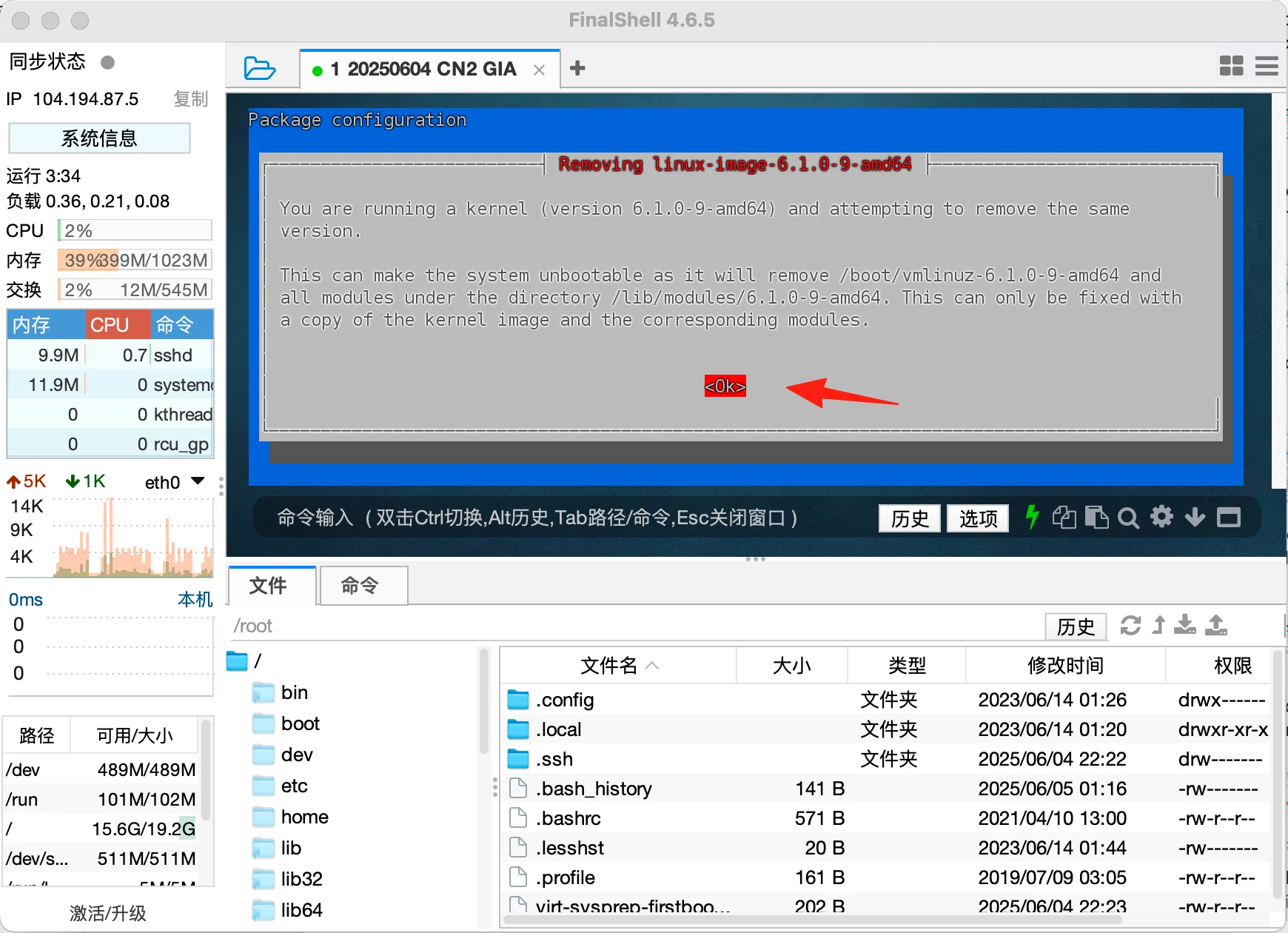Sort processes by 内存 column

[46, 324]
